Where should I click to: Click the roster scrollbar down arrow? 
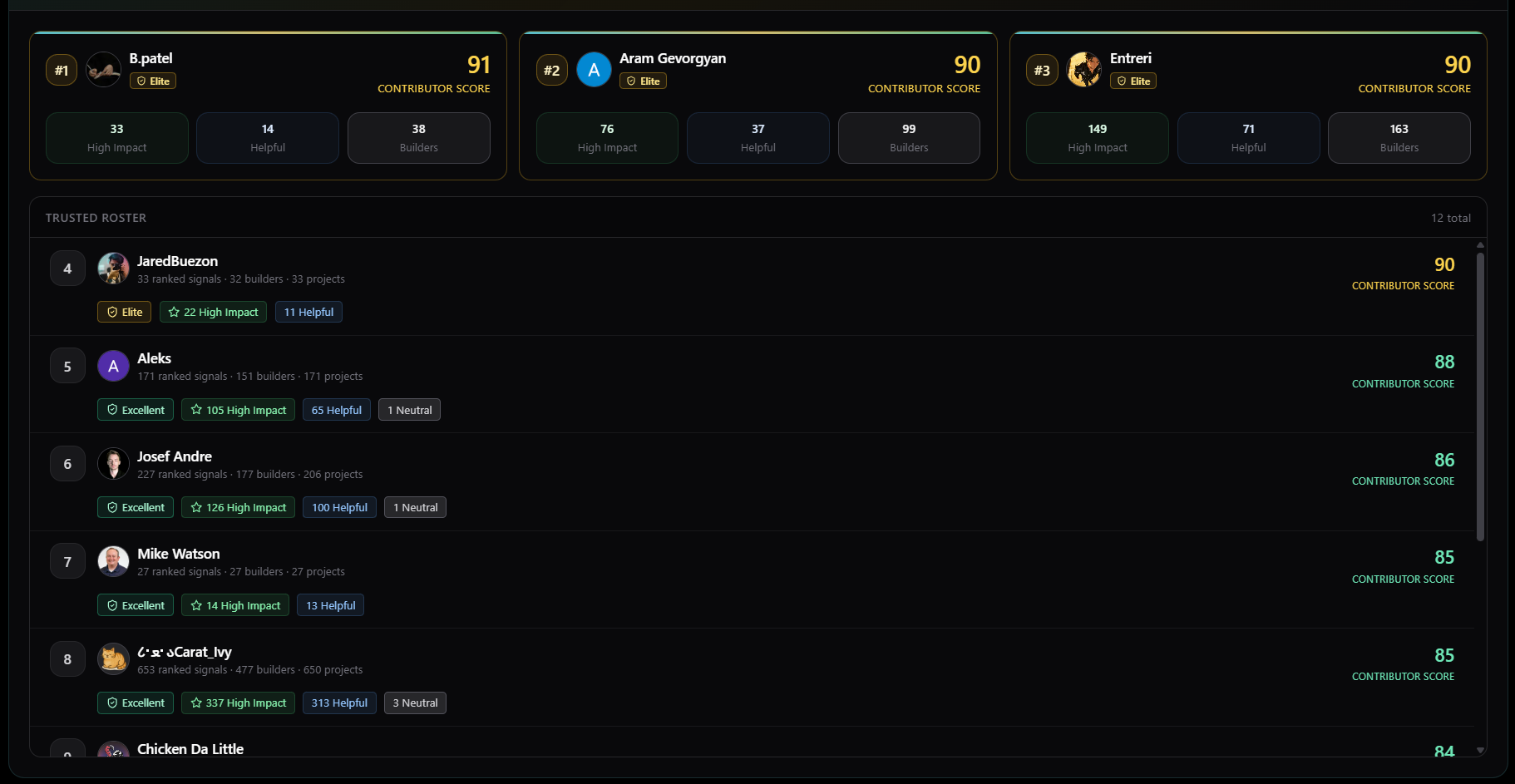[x=1480, y=750]
